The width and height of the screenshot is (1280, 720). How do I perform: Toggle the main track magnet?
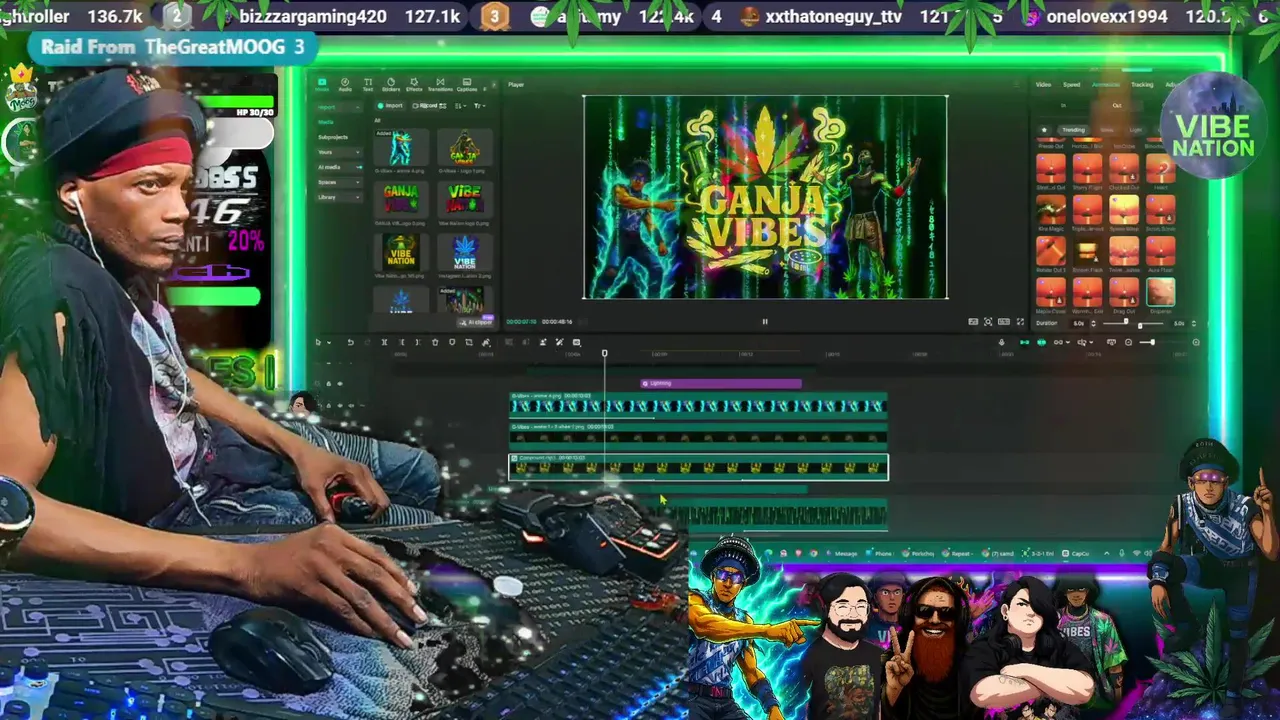[1024, 342]
